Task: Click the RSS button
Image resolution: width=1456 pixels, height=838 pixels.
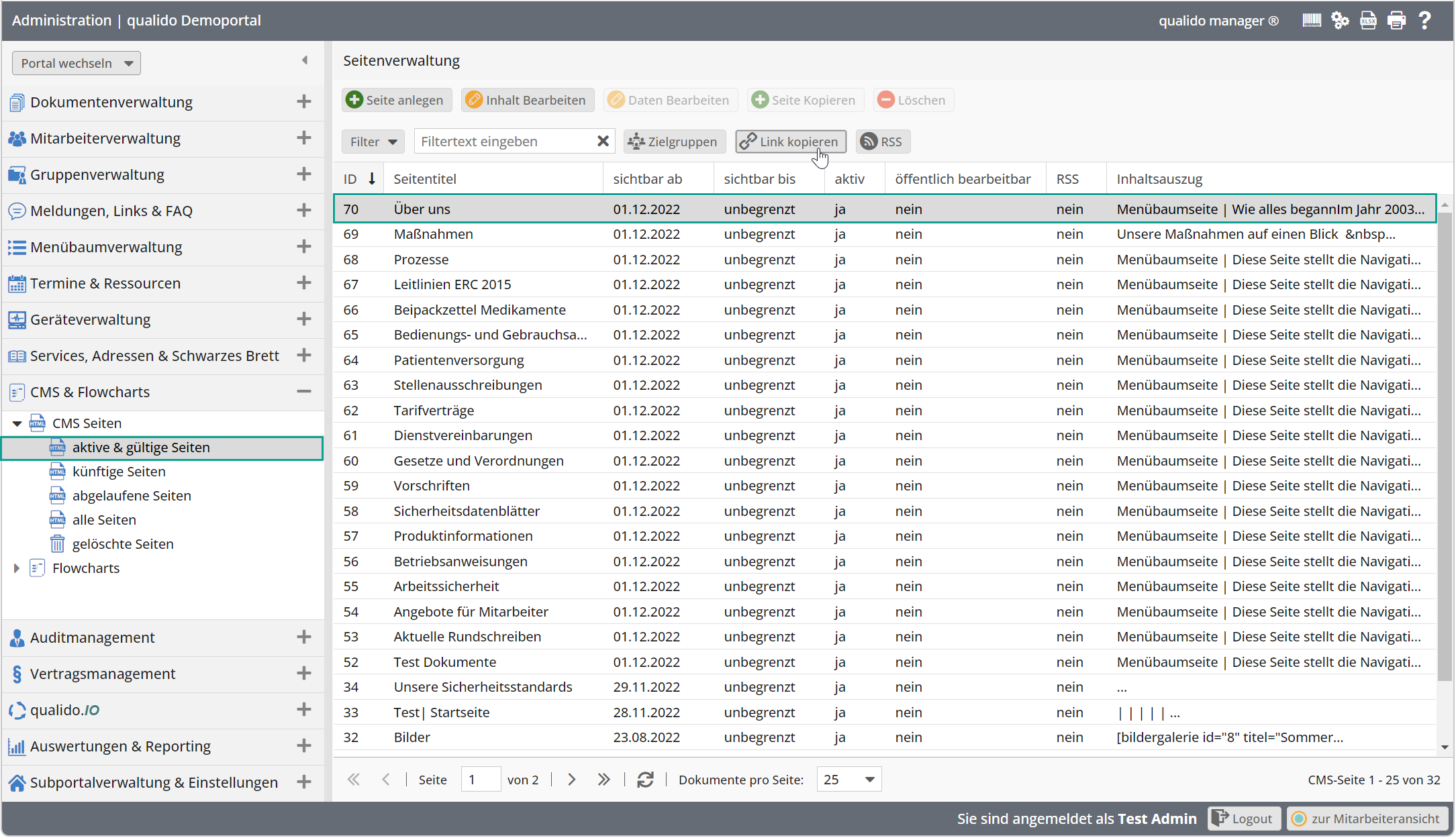Action: tap(883, 142)
